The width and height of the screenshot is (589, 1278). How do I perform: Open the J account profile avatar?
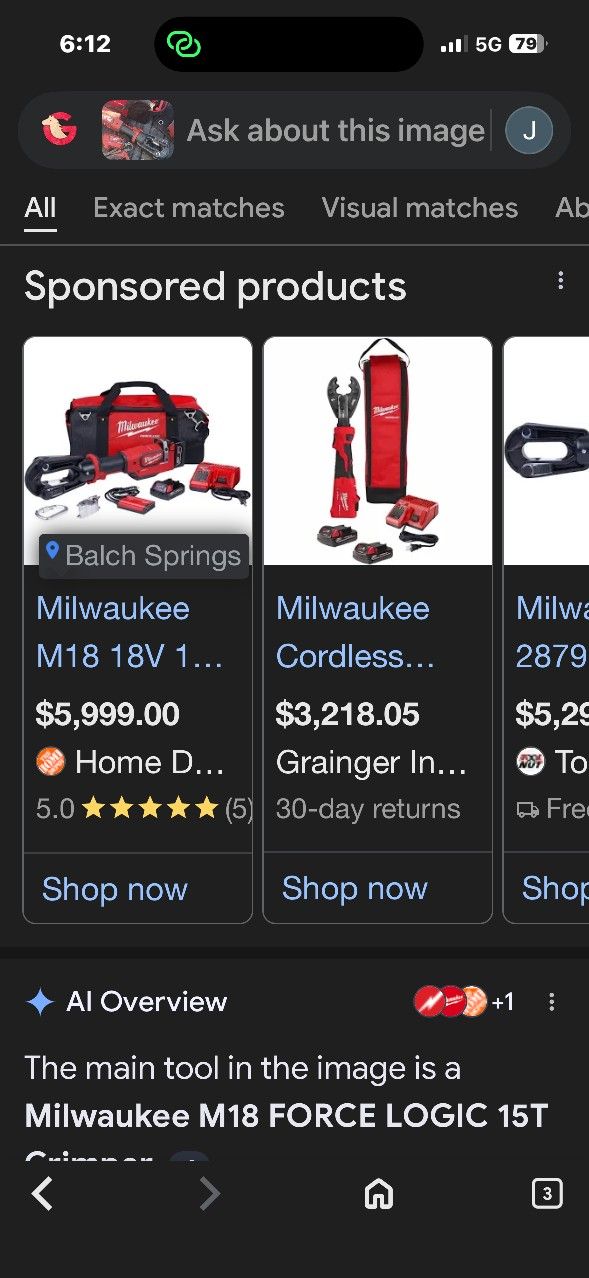point(529,130)
